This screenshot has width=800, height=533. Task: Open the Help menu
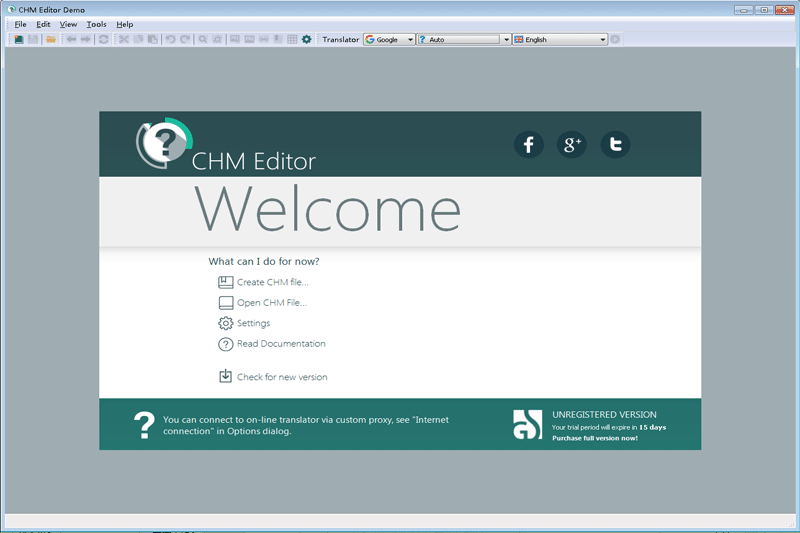point(124,24)
